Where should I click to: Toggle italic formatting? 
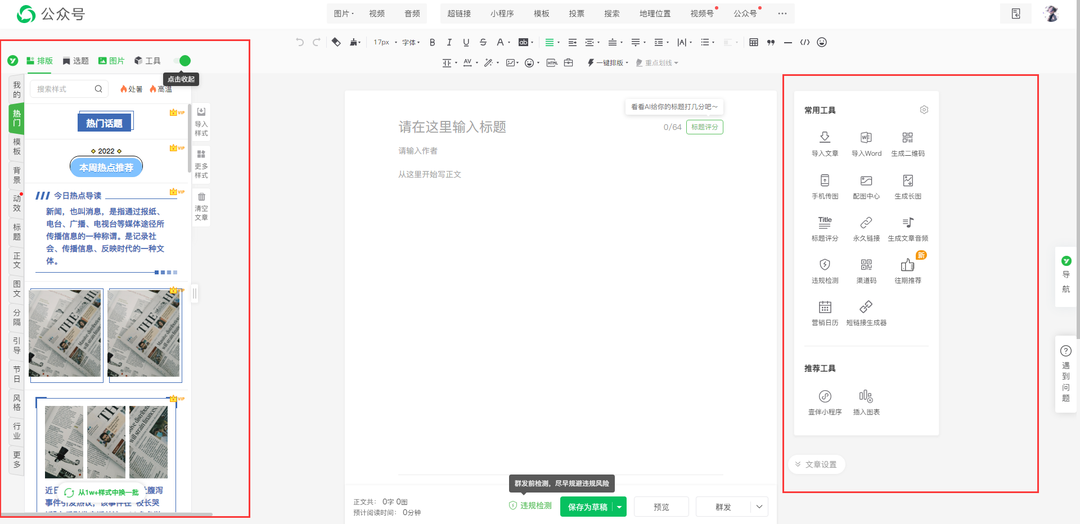pos(449,42)
